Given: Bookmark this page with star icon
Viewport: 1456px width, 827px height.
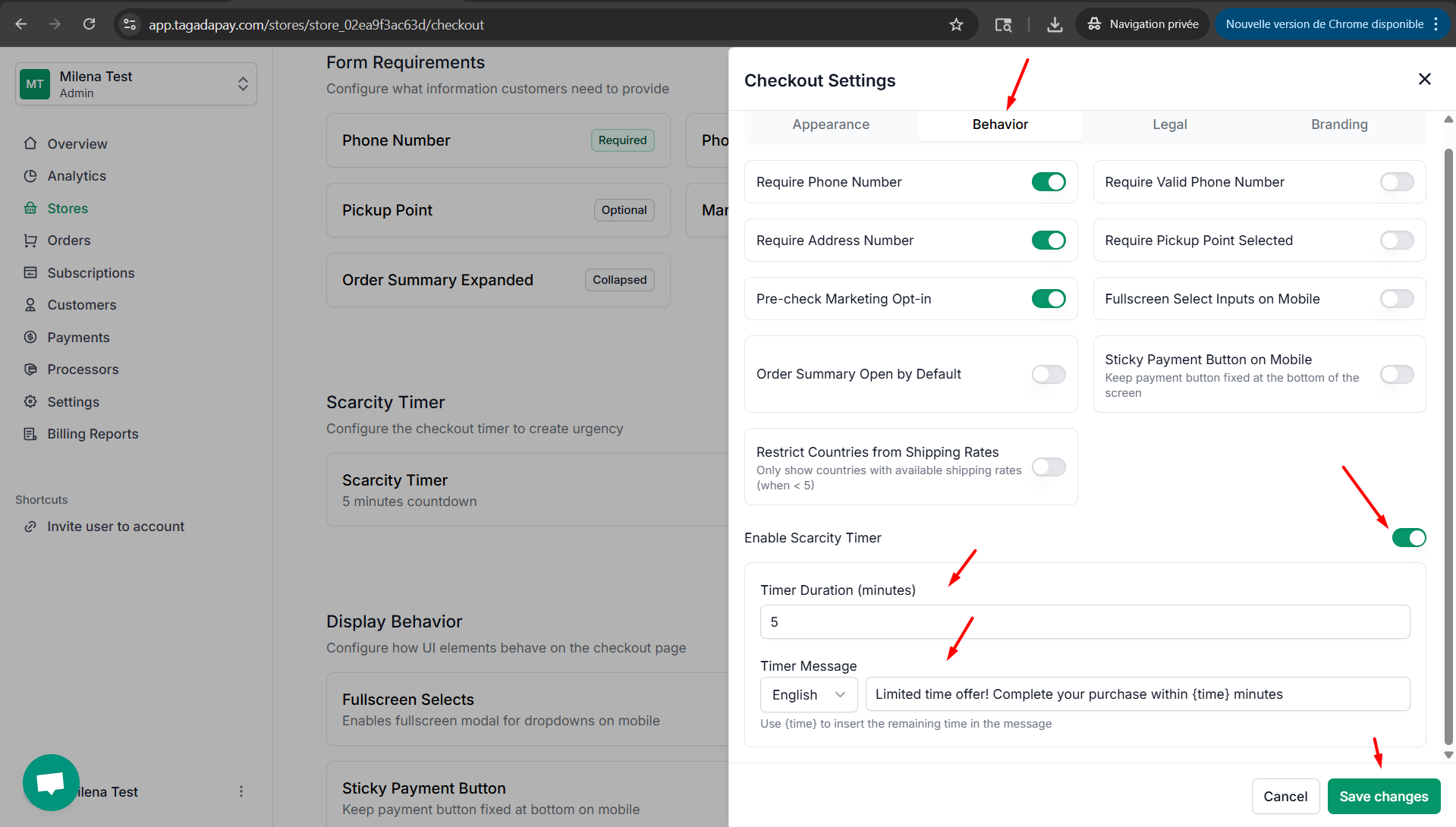Looking at the screenshot, I should (956, 24).
